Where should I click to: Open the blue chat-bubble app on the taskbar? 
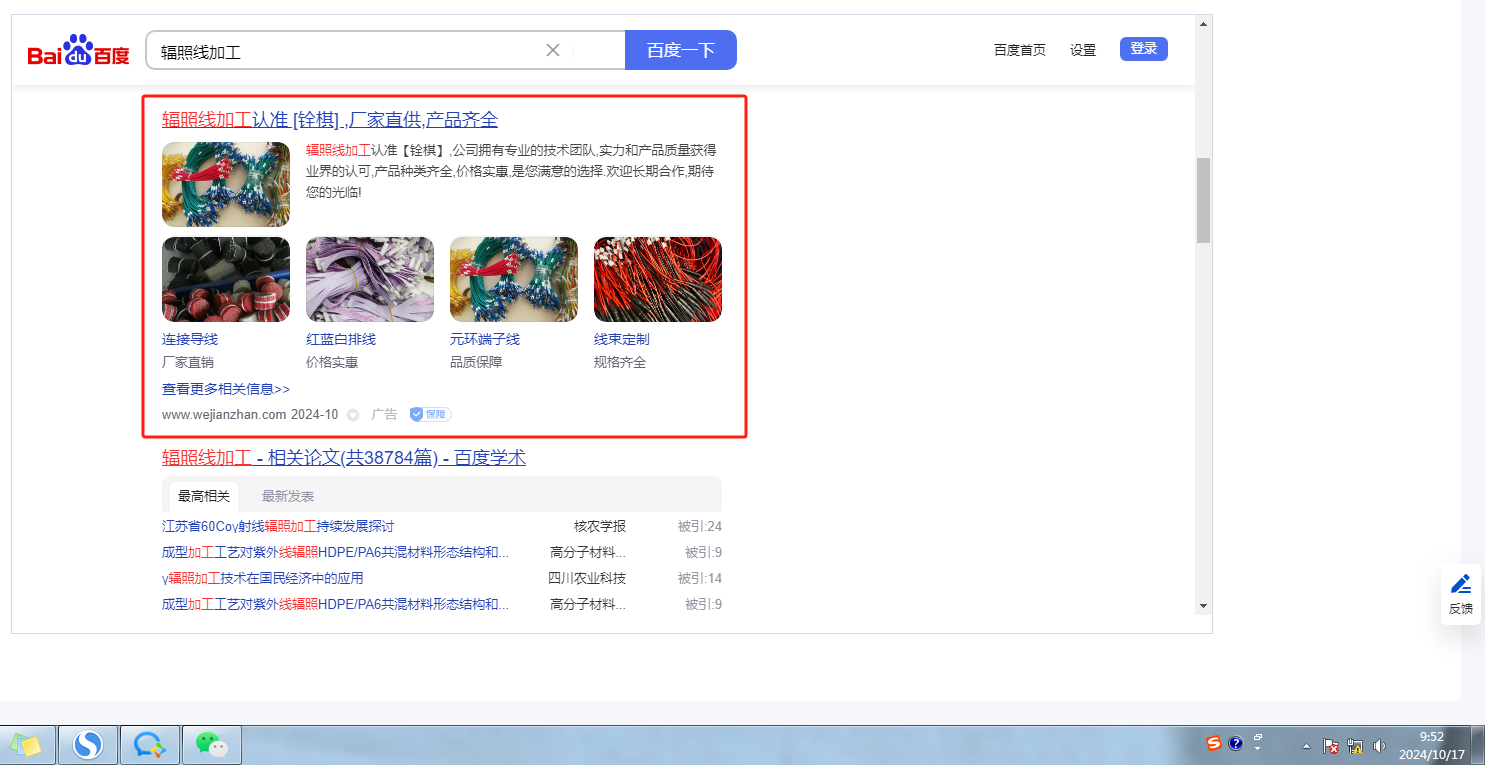coord(150,745)
